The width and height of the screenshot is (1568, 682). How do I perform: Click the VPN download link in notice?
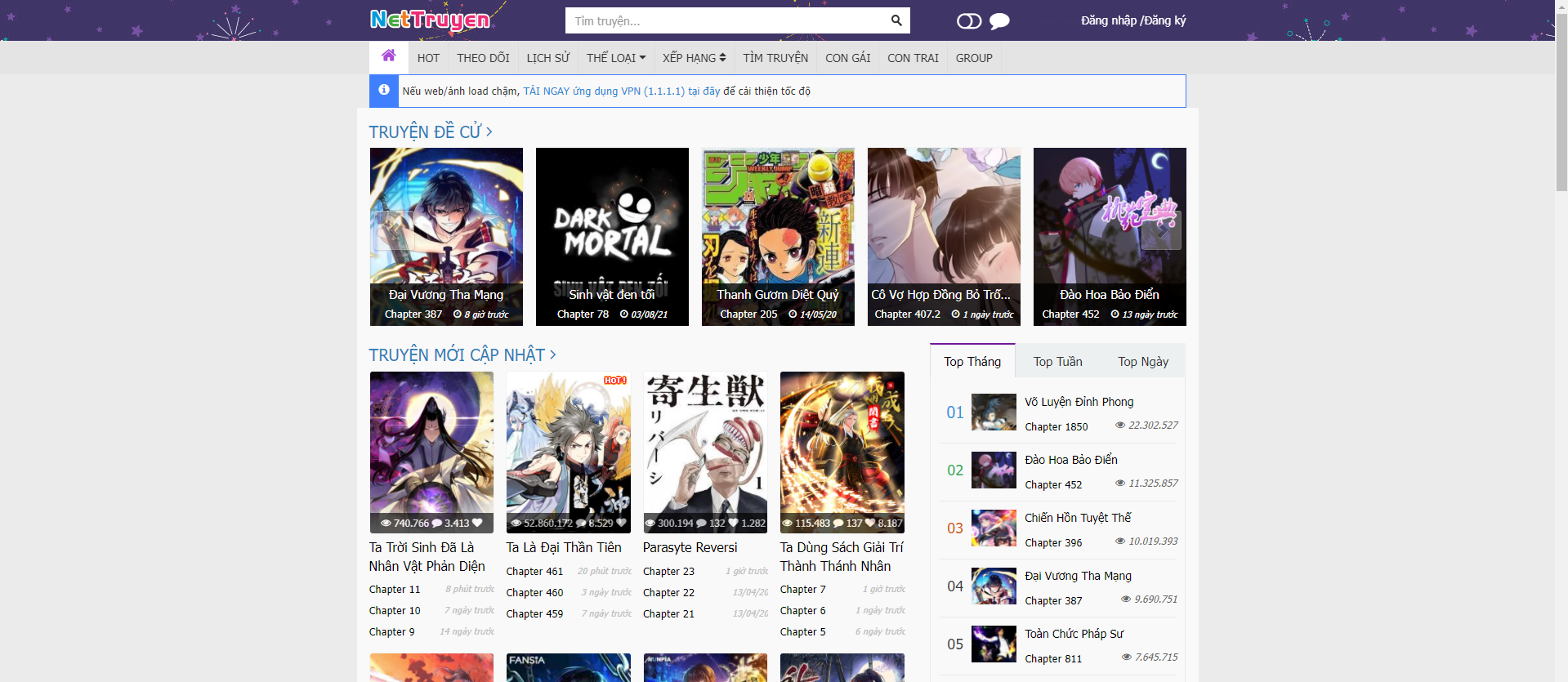(x=621, y=91)
